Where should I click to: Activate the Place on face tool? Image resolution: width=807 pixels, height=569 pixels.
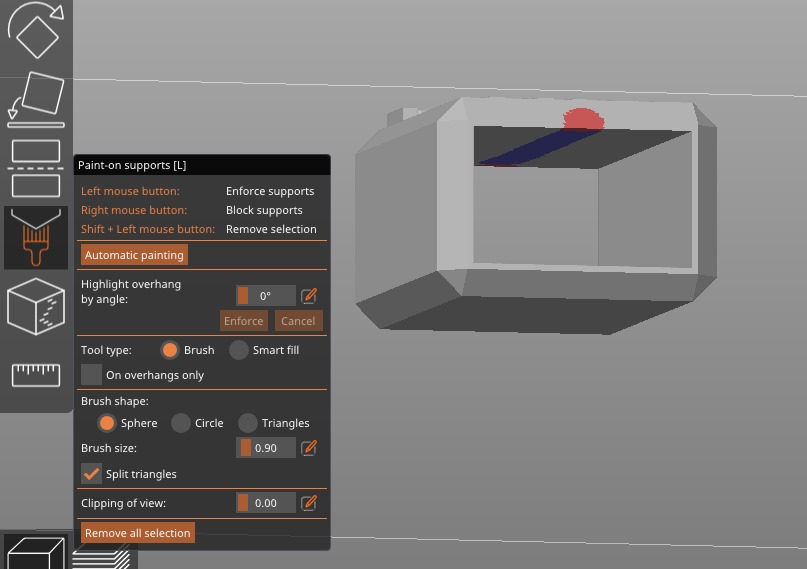click(36, 100)
